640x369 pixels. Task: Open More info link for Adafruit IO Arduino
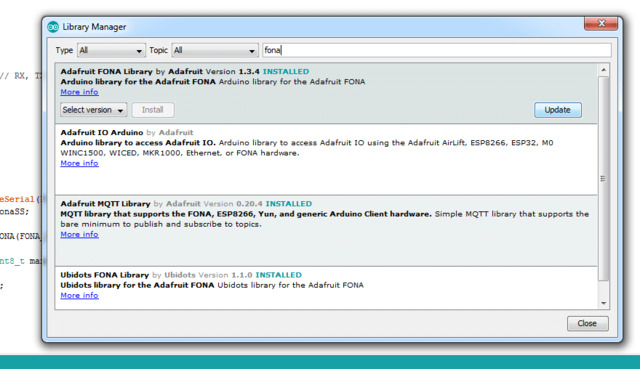tap(79, 163)
